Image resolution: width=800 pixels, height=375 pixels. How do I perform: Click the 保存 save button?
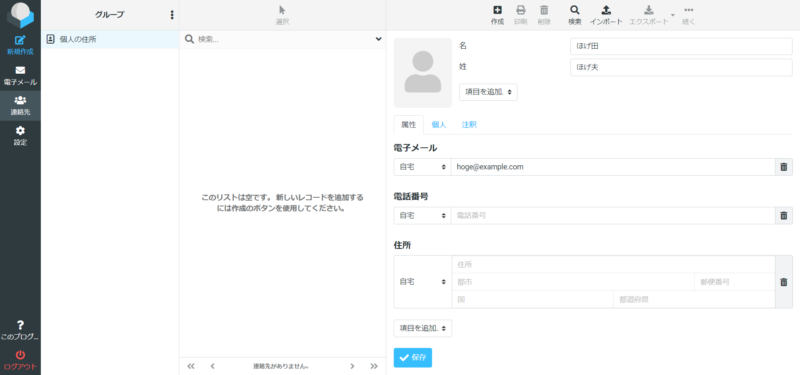click(413, 358)
